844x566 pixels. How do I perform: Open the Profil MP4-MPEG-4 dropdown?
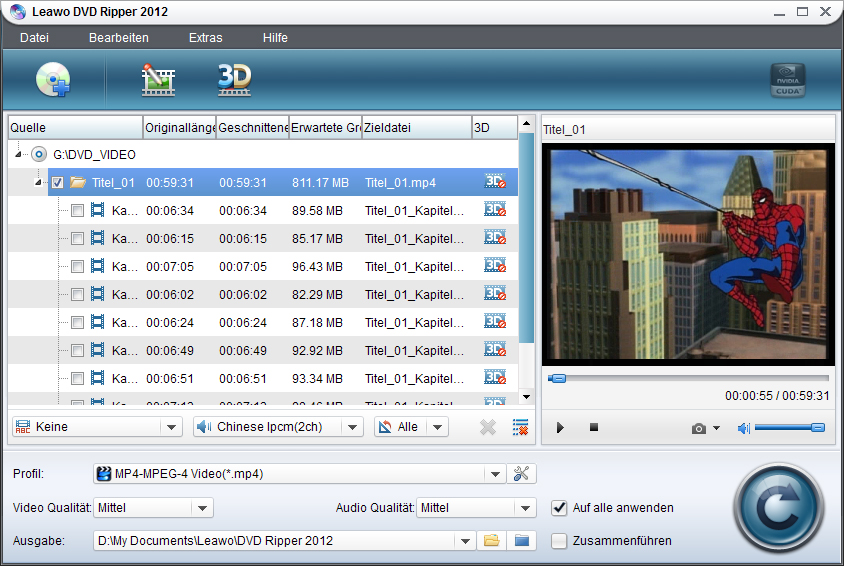(494, 474)
